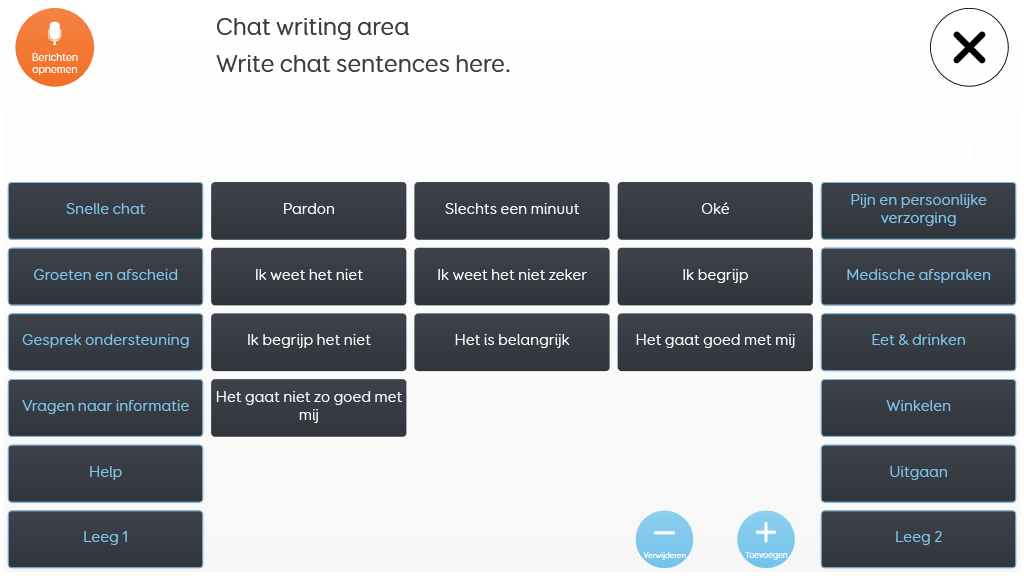
Task: Click the Verwijderen minus icon
Action: (x=664, y=539)
